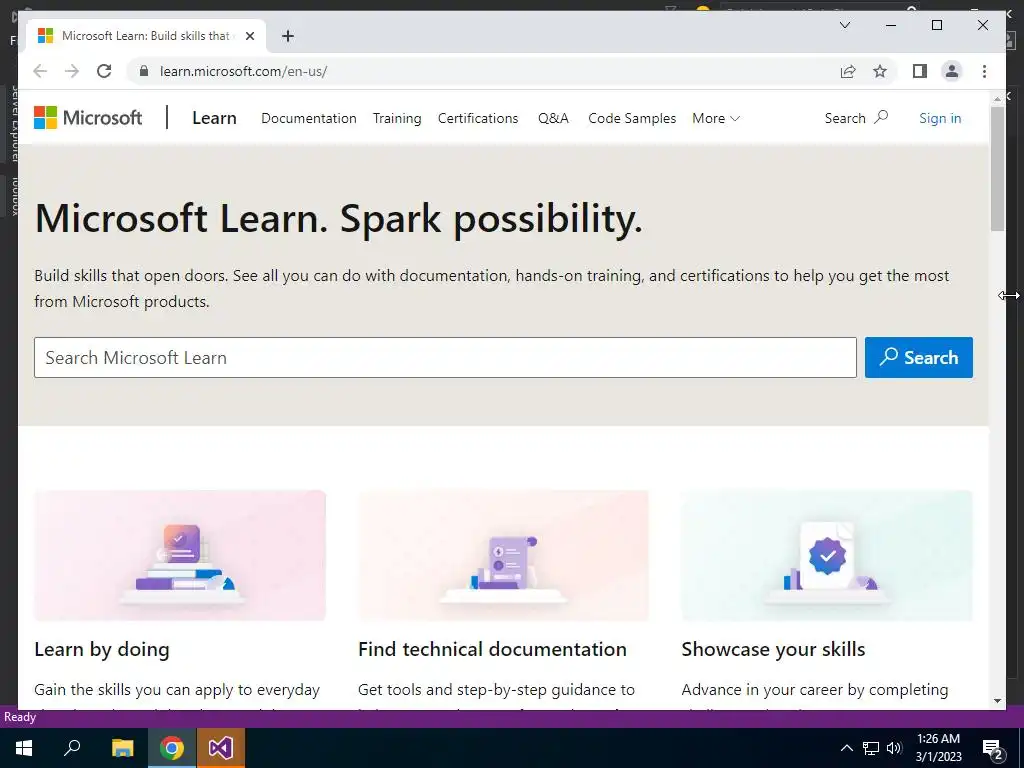Screen dimensions: 1024x768
Task: Click the address bar URL
Action: (244, 71)
